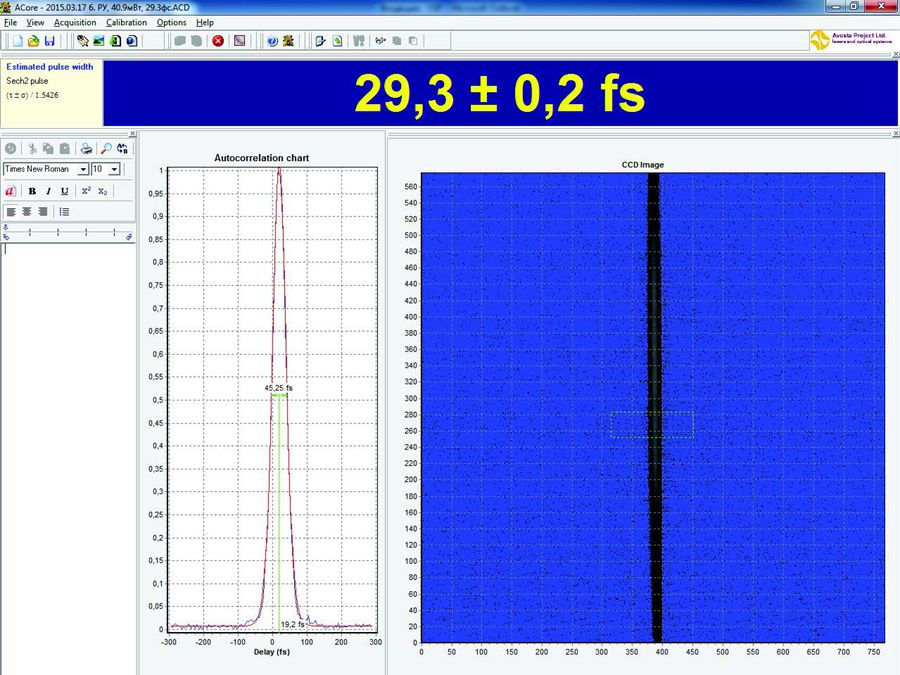Screen dimensions: 900x675
Task: Close the notes panel with X button
Action: click(x=131, y=134)
